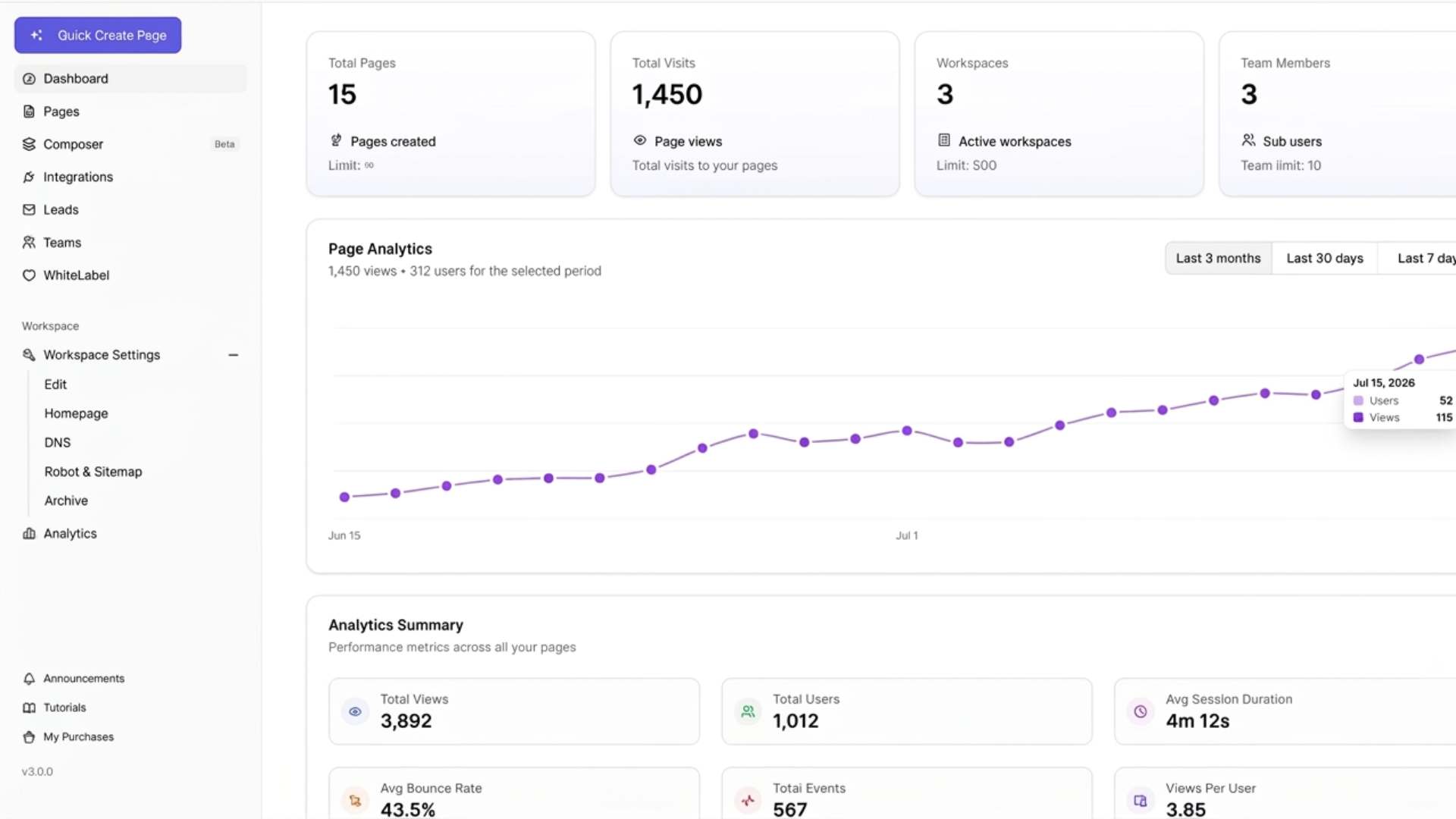Click the 'v3.0.0' version label
Screen dimensions: 1456x819
[37, 771]
